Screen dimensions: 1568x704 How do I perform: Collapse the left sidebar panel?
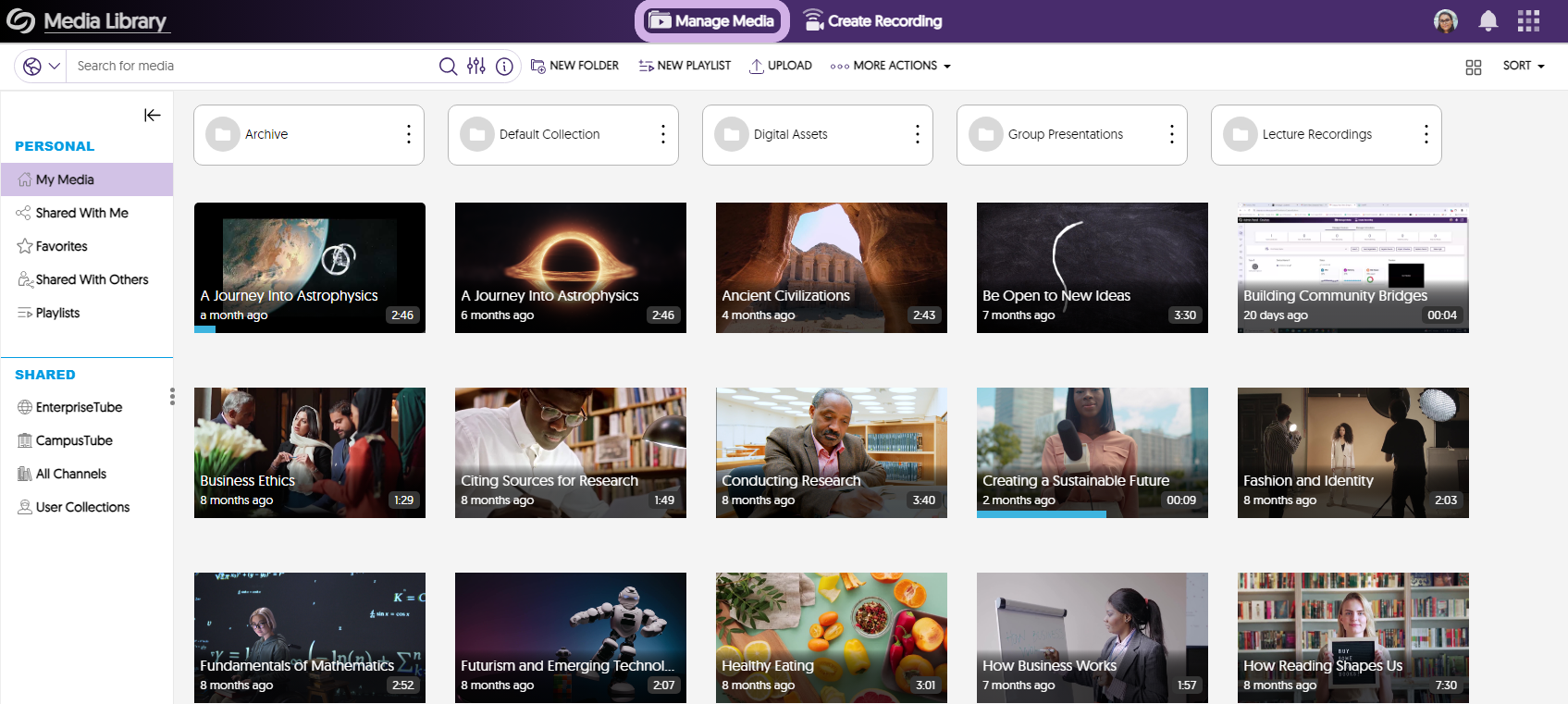(x=153, y=115)
